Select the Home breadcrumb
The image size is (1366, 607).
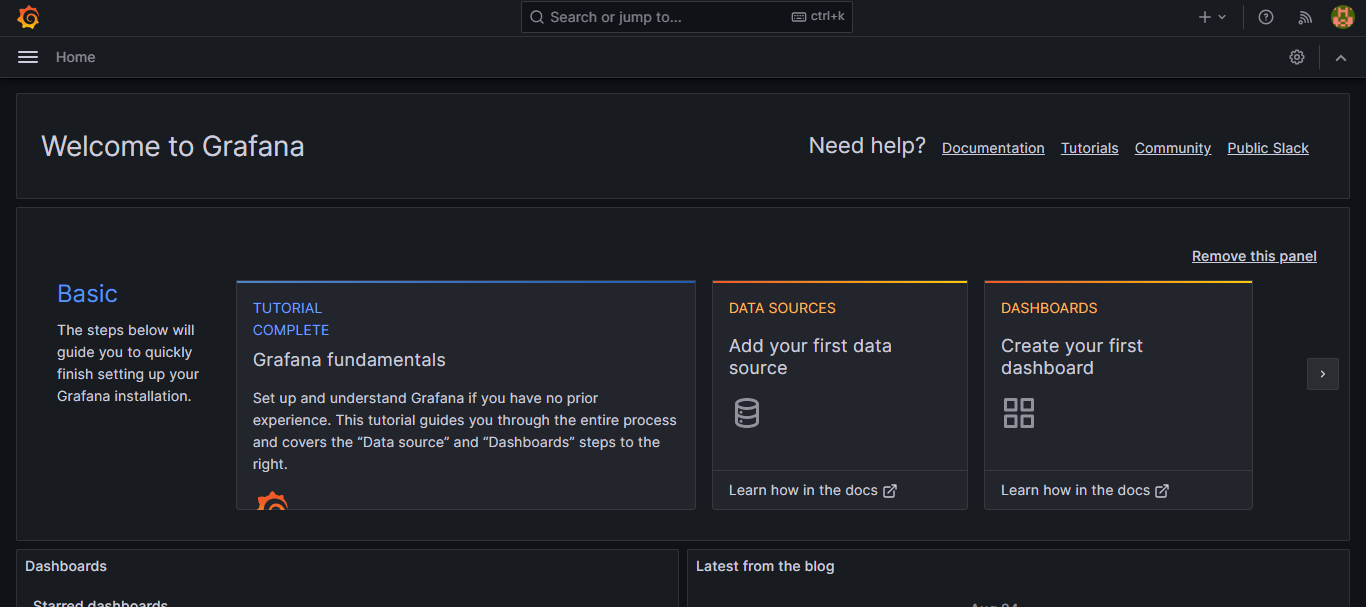click(75, 57)
